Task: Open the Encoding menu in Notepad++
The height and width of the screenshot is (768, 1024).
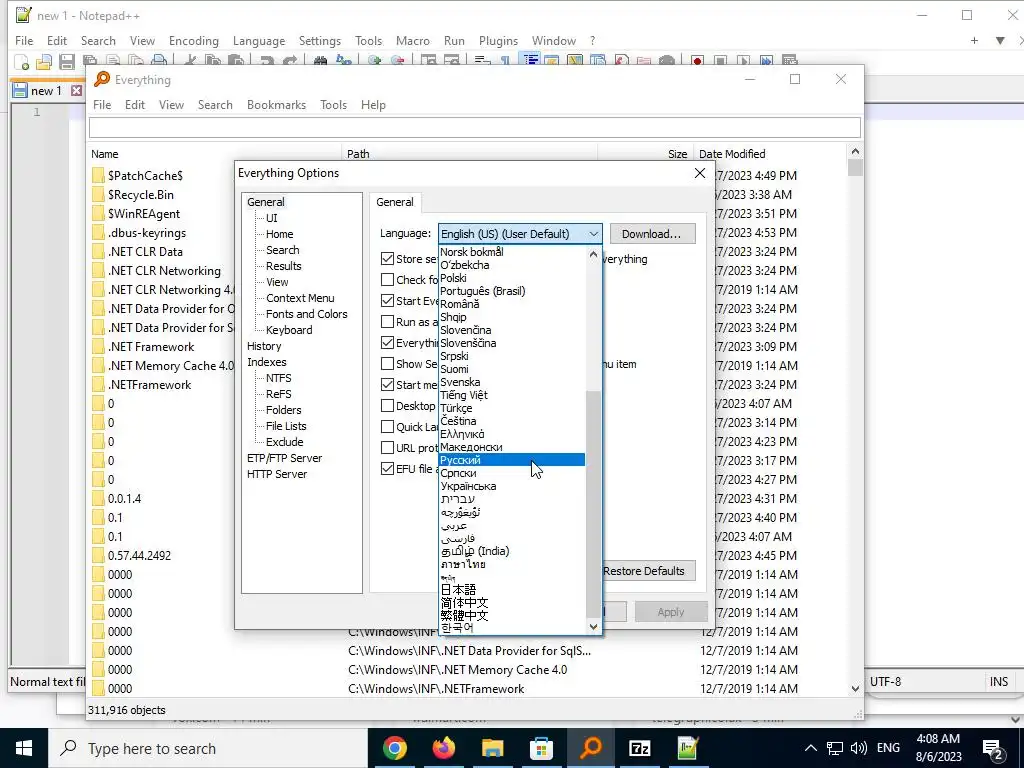Action: (193, 40)
